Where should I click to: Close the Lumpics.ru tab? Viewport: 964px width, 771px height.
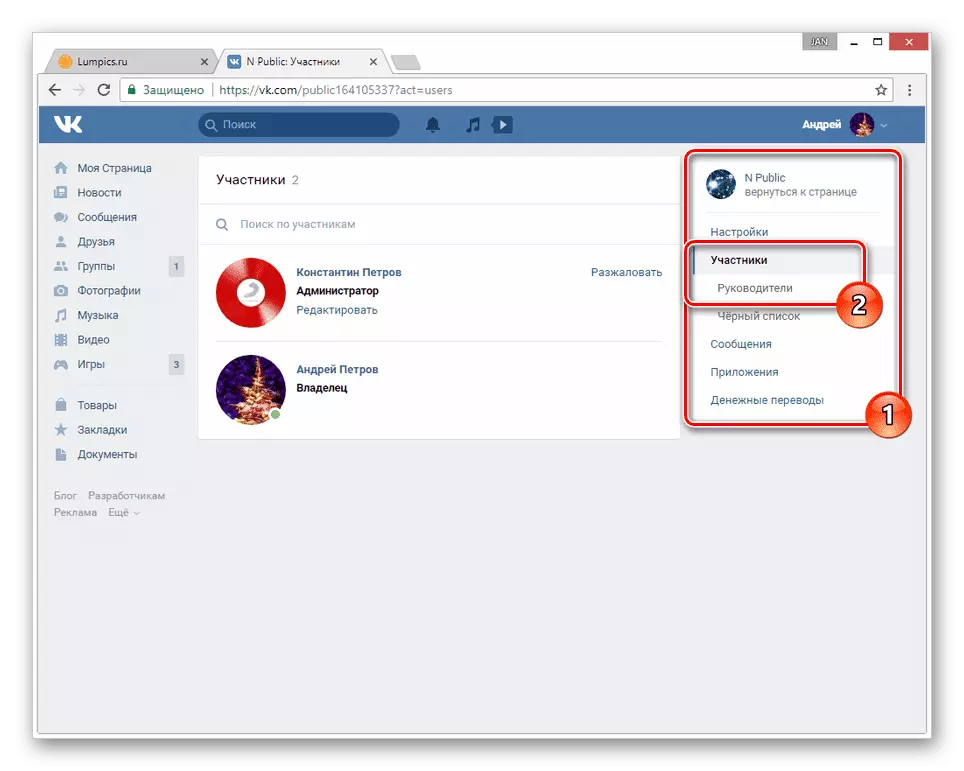[204, 61]
